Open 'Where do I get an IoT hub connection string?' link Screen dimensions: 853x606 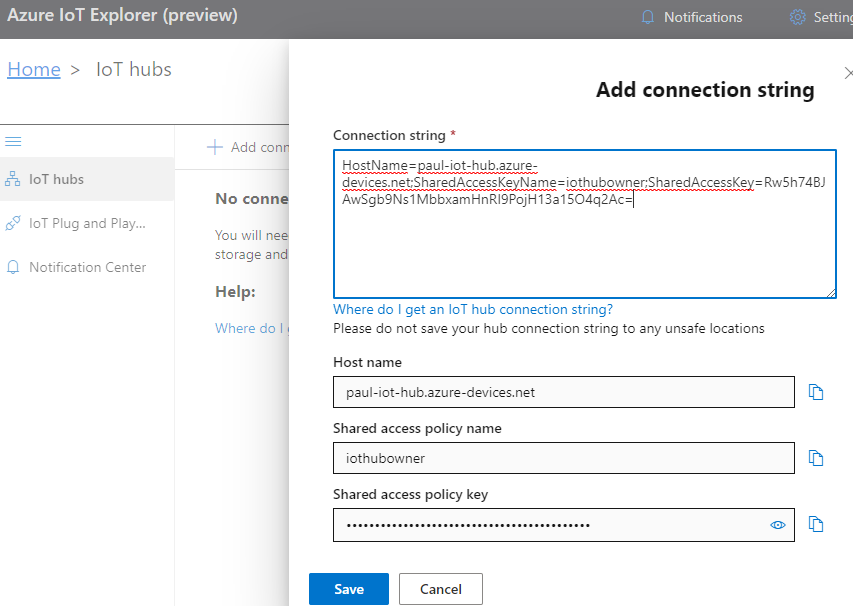473,309
